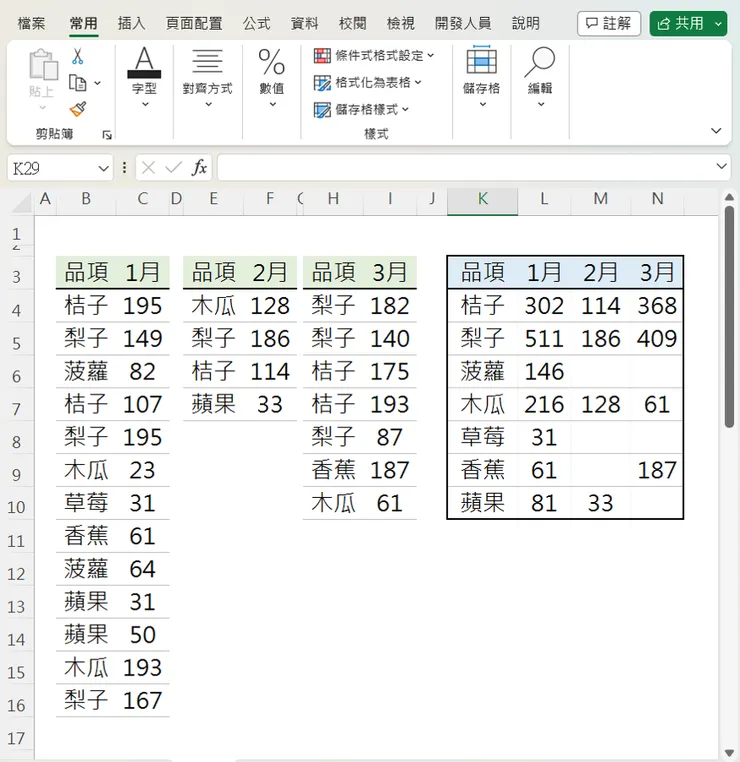Open the Name Box dropdown arrow
The width and height of the screenshot is (740, 762).
[103, 169]
